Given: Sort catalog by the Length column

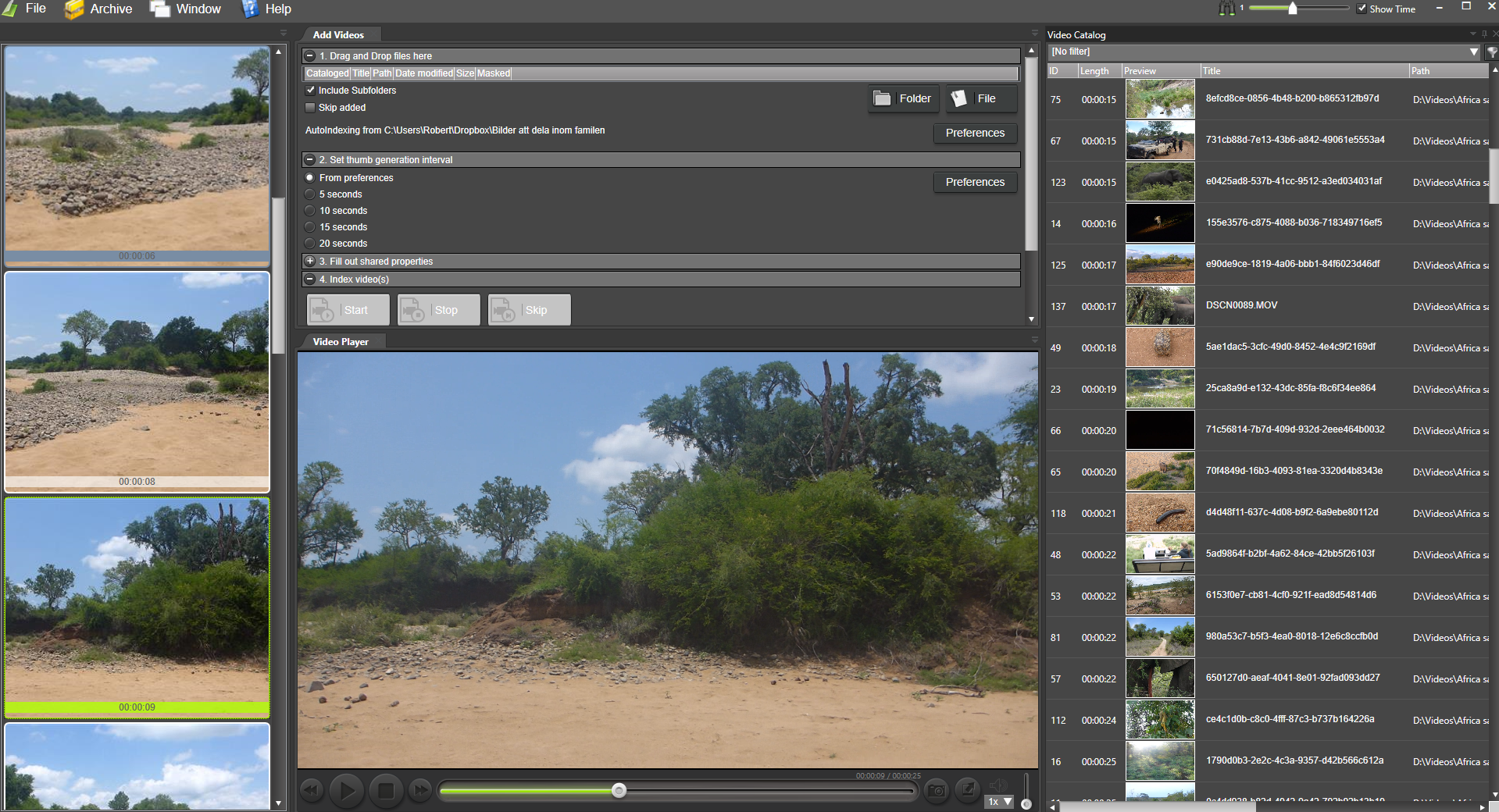Looking at the screenshot, I should coord(1099,70).
